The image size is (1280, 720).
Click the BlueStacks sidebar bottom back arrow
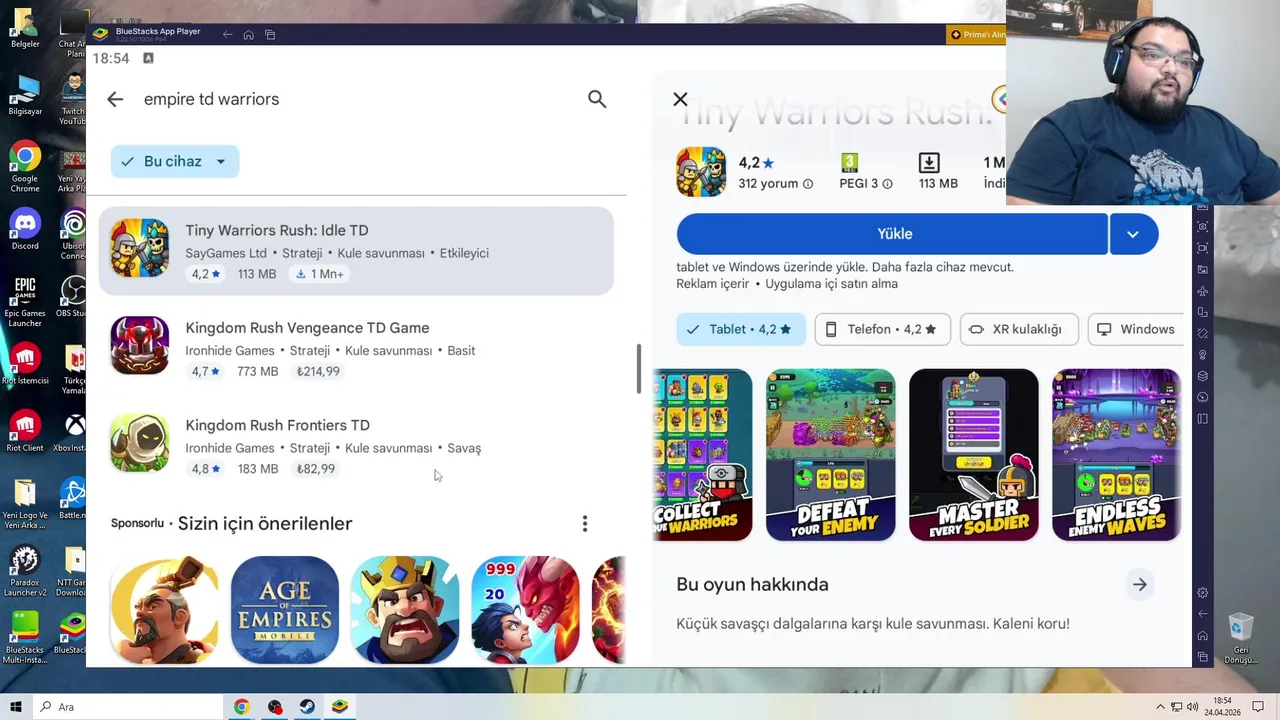coord(1203,613)
